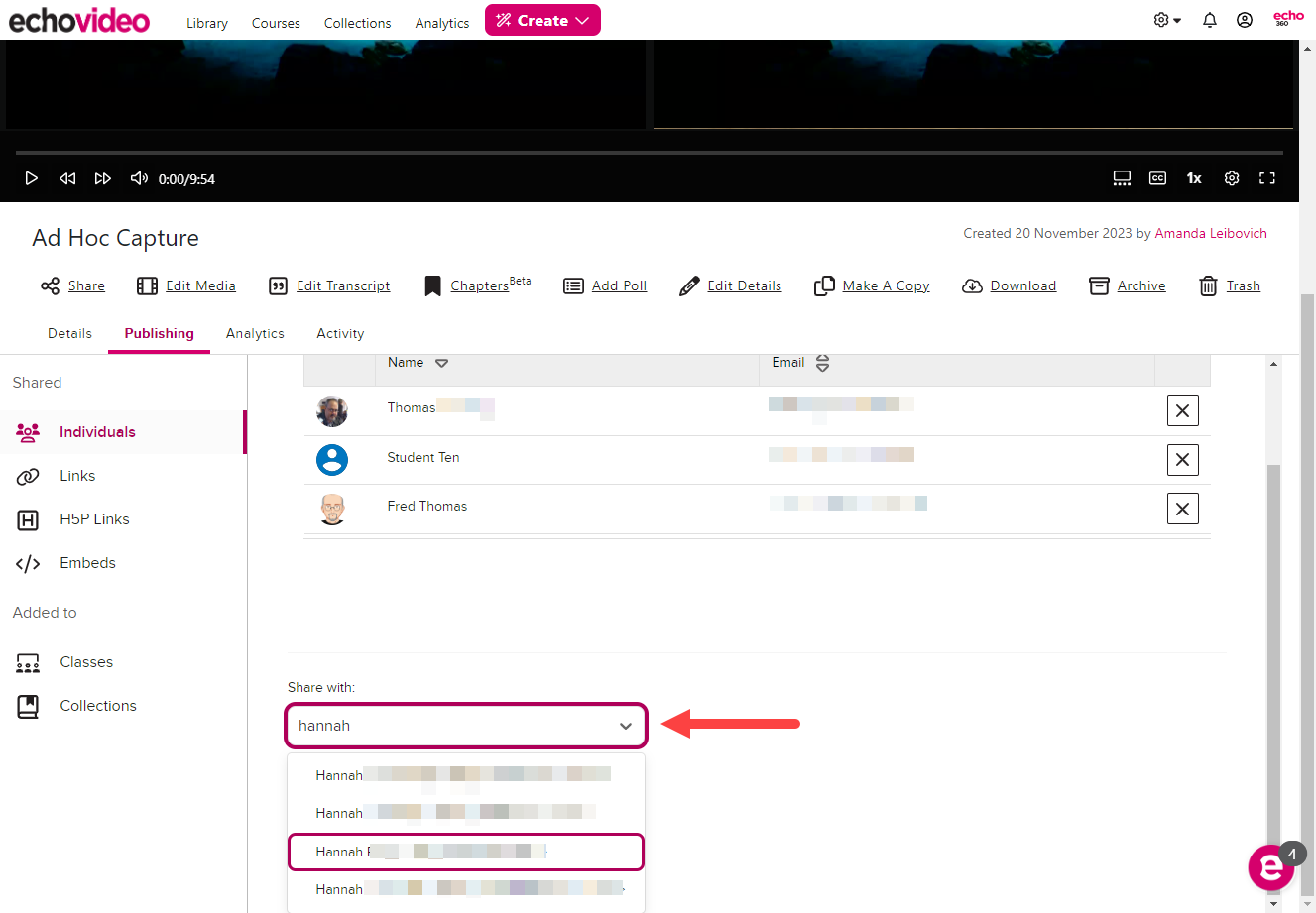Open the Chapters editor
Screen dimensions: 1316x913
(x=477, y=285)
